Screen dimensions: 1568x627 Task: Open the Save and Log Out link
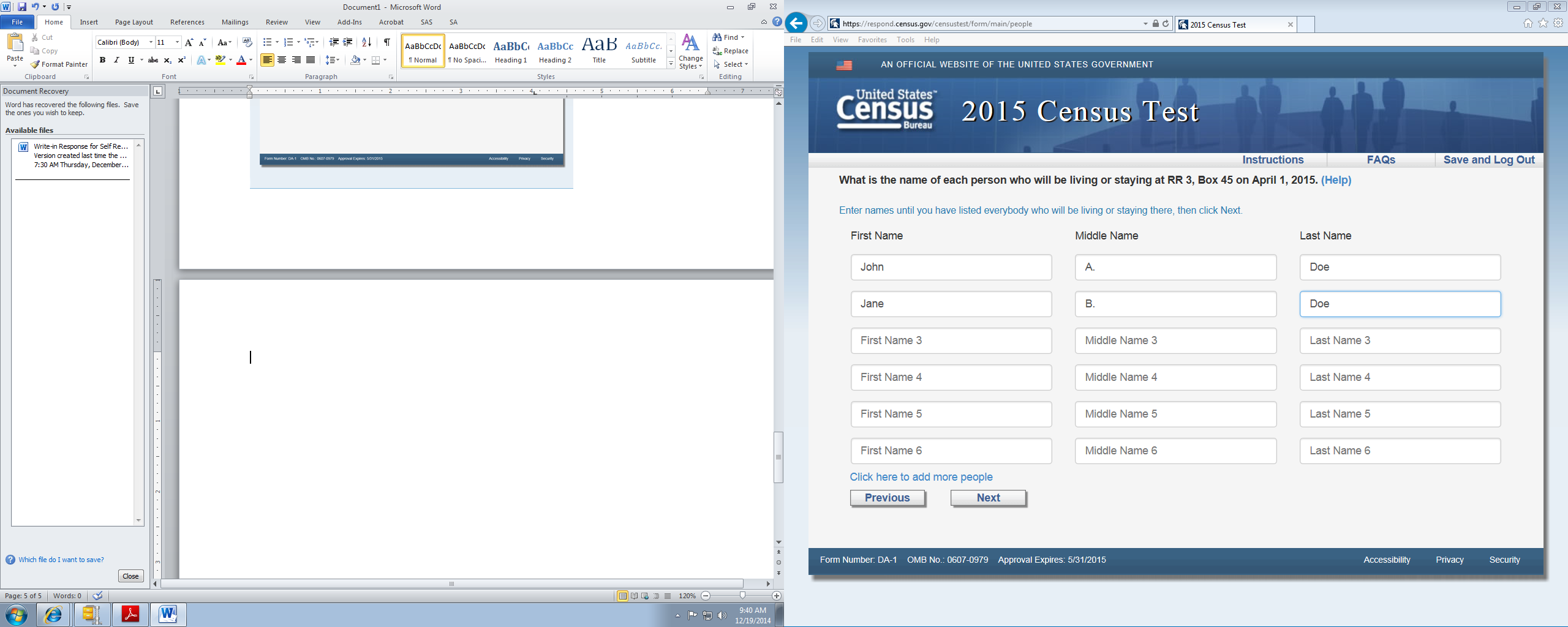pyautogui.click(x=1489, y=160)
